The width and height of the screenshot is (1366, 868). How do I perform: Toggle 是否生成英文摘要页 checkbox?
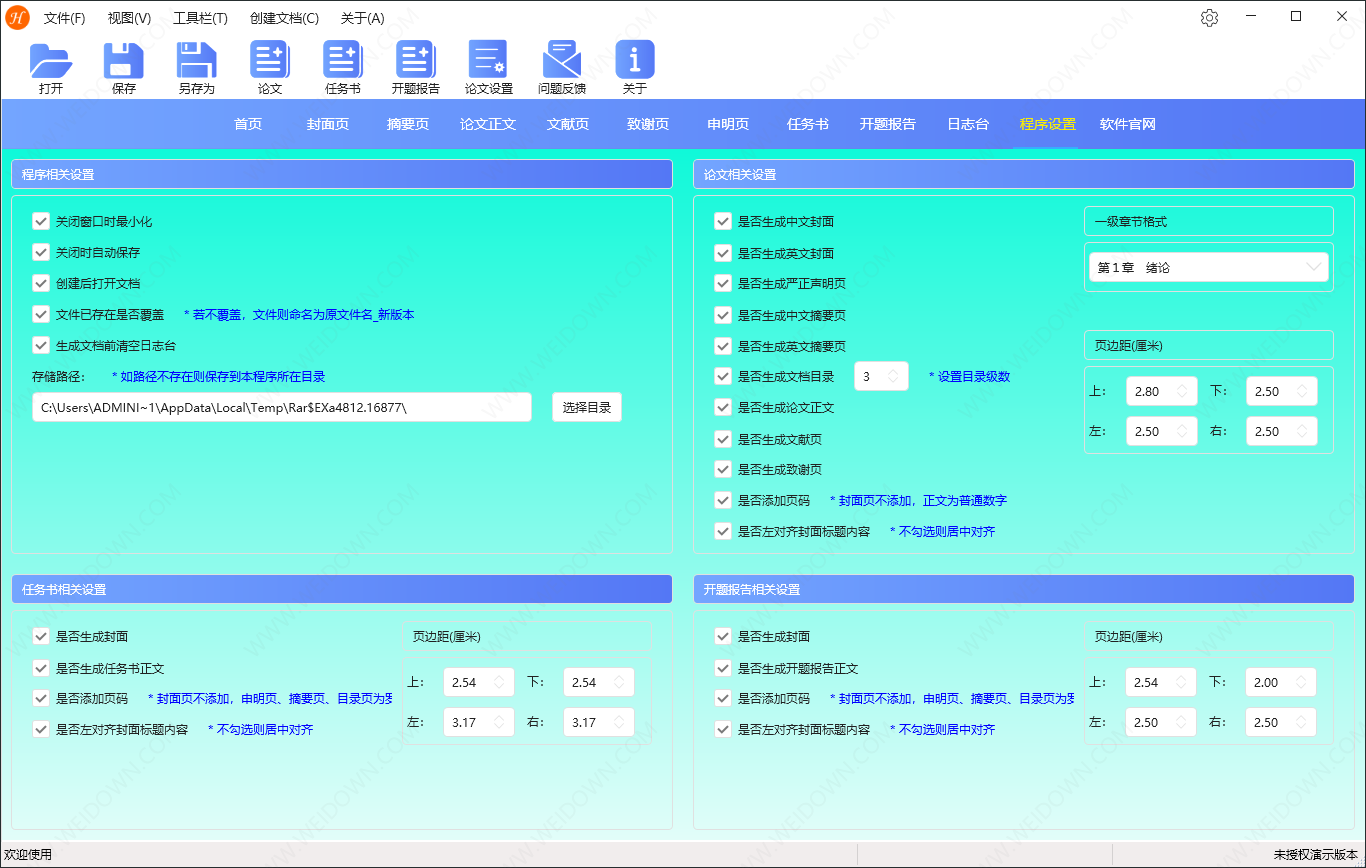click(x=723, y=346)
